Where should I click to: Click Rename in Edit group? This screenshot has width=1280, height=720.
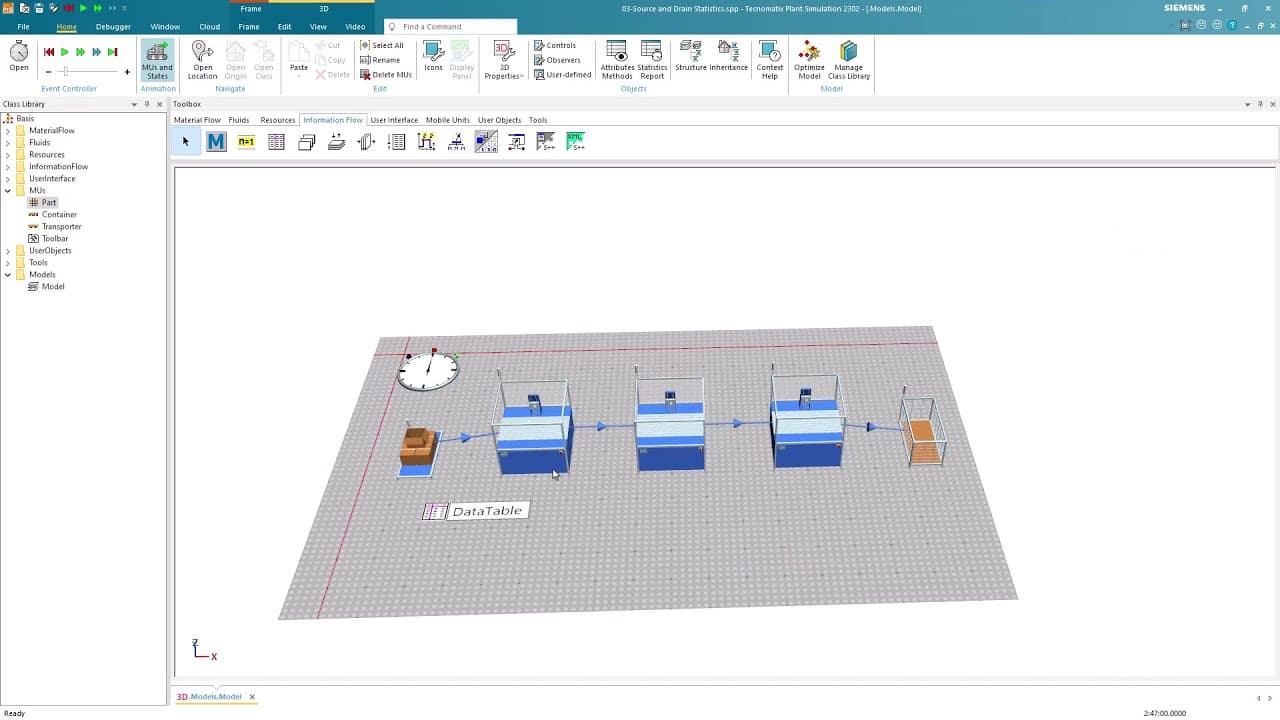pos(380,60)
